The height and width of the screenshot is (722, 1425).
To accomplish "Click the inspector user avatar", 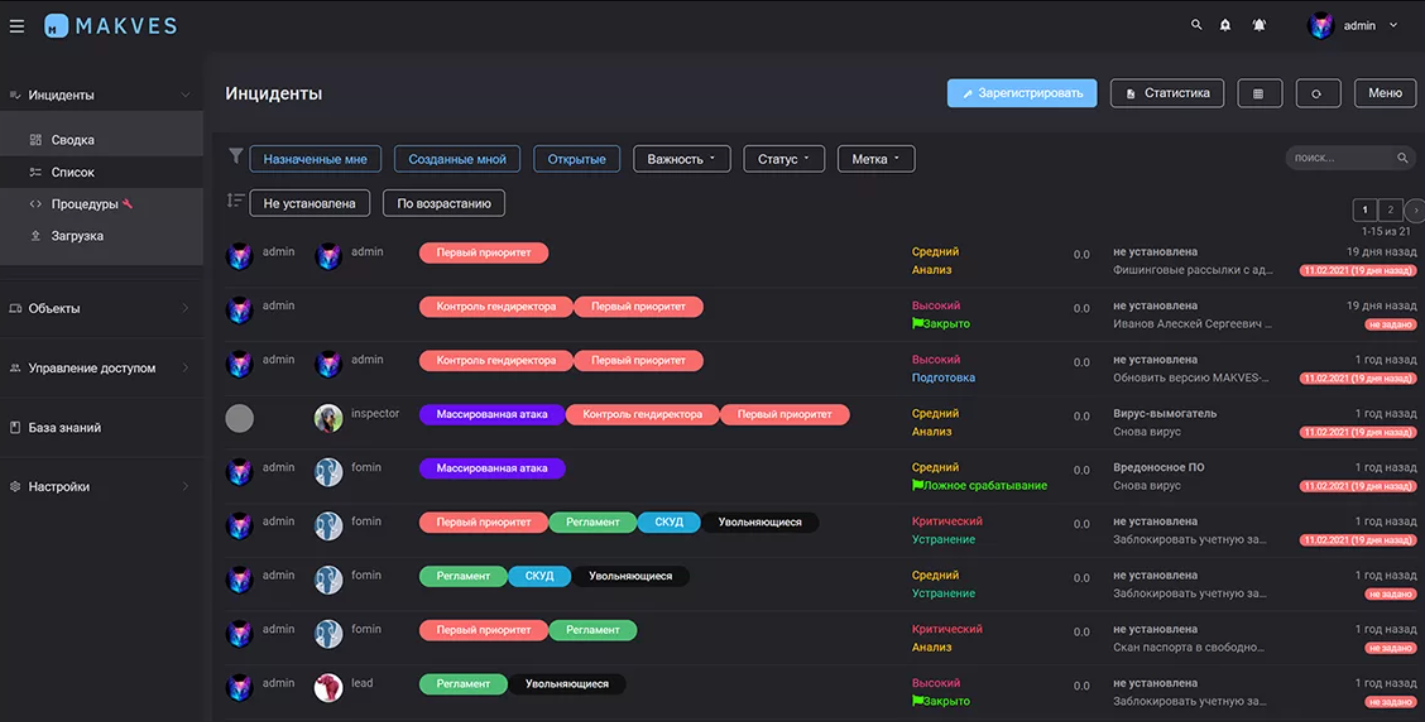I will (329, 418).
